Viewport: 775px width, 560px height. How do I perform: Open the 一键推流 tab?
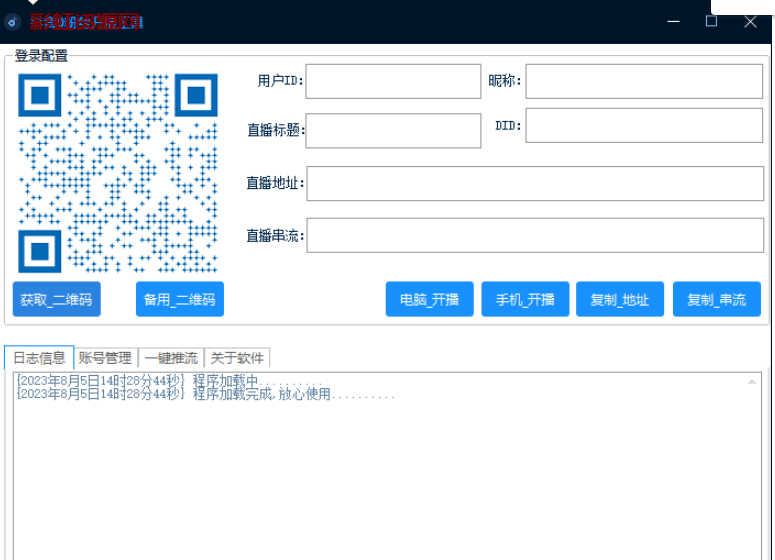click(170, 358)
